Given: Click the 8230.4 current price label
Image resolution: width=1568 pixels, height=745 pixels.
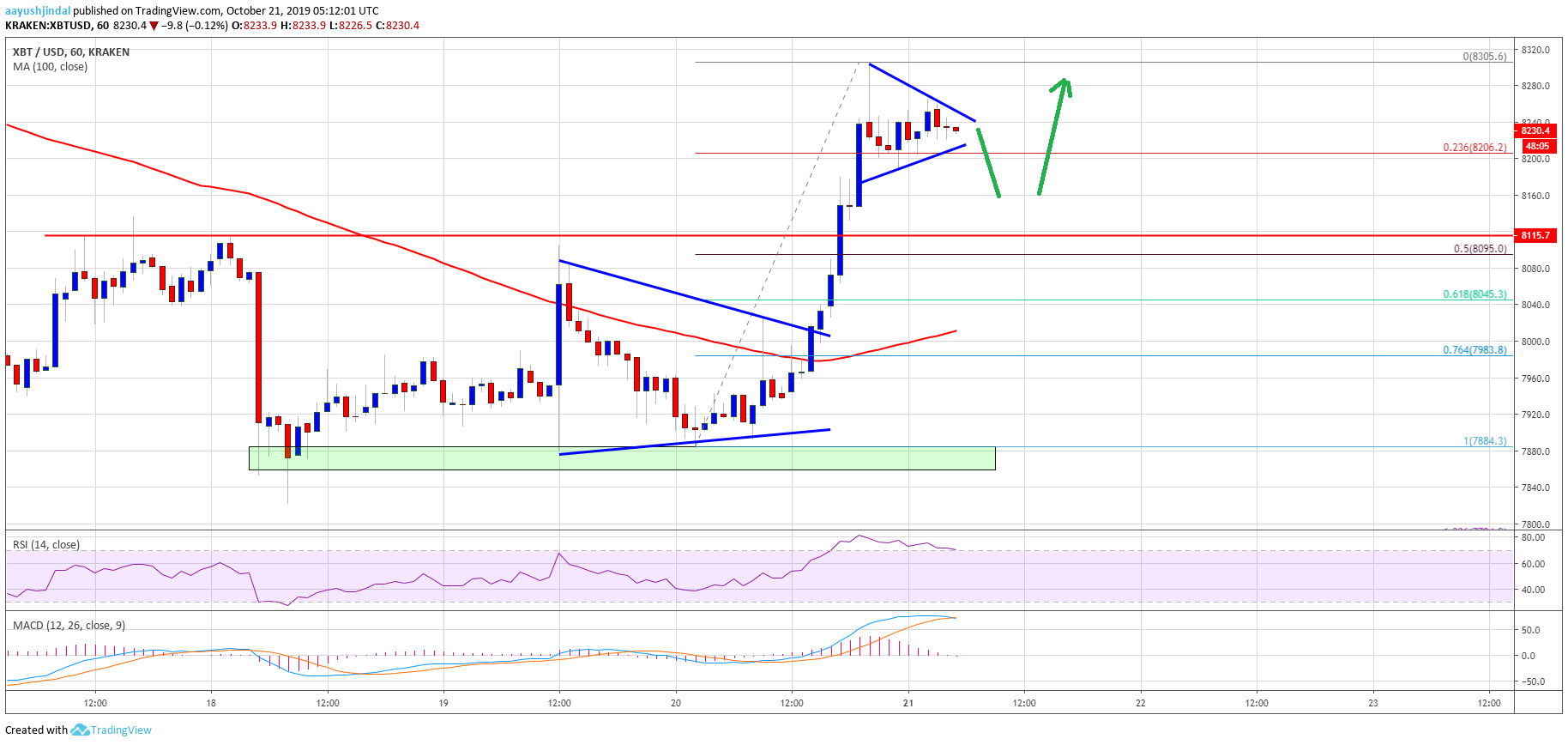Looking at the screenshot, I should [x=1535, y=130].
